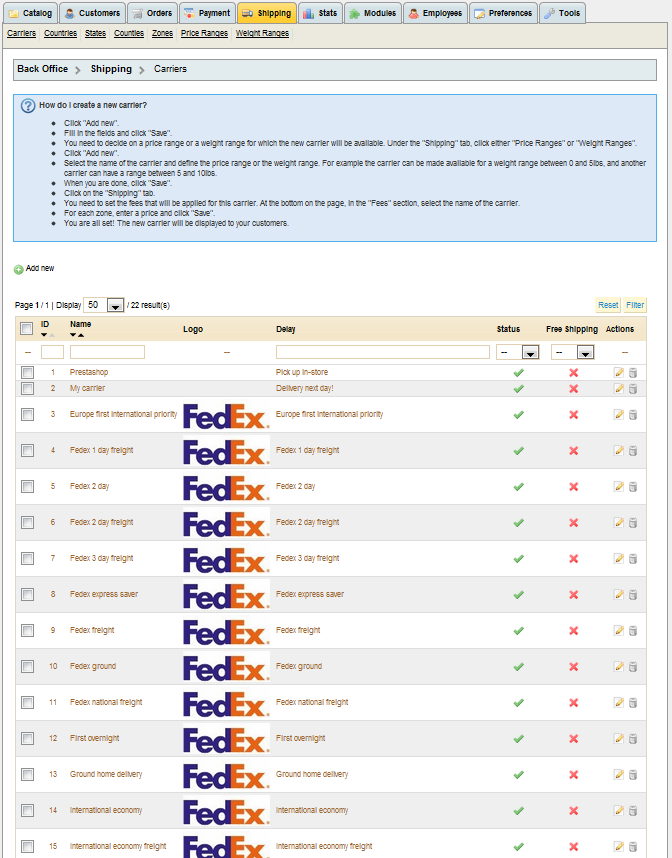Open the Catalog tab
The height and width of the screenshot is (858, 672).
(x=31, y=13)
